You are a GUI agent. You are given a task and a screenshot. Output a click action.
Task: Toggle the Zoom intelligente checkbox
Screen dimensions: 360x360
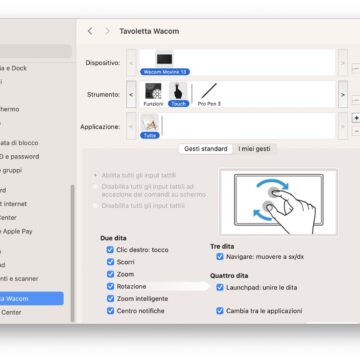coord(110,299)
